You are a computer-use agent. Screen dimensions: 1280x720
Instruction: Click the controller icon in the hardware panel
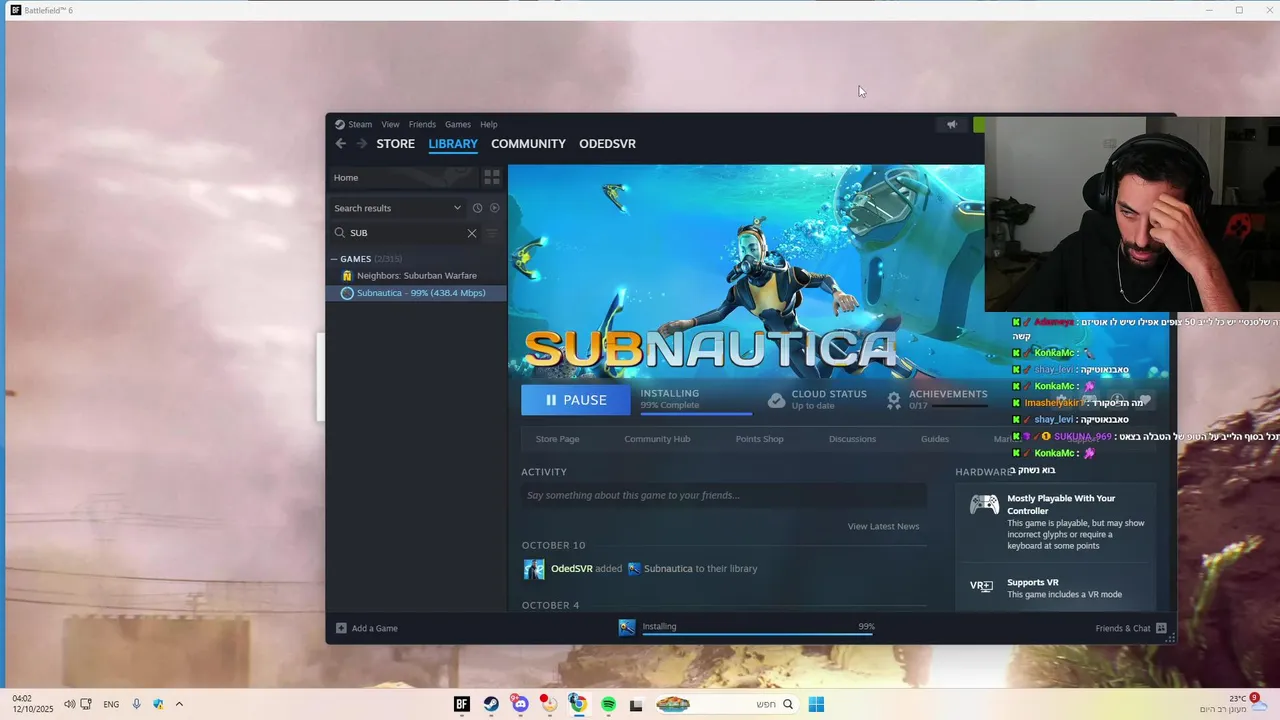pos(984,504)
